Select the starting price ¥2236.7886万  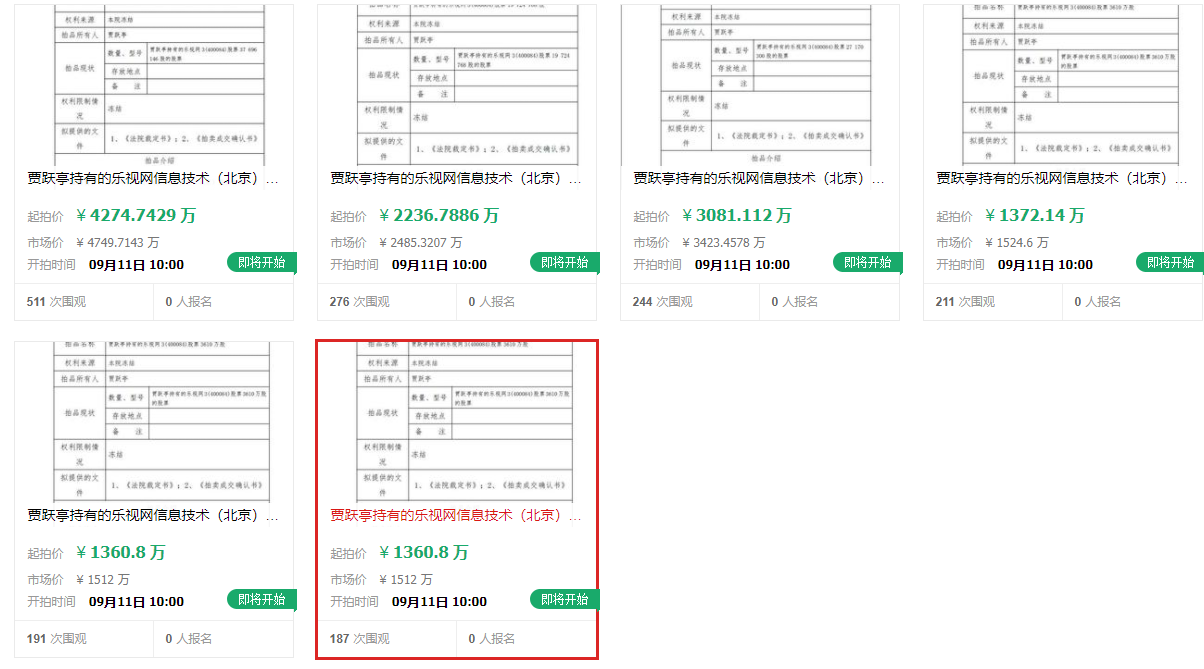point(439,216)
